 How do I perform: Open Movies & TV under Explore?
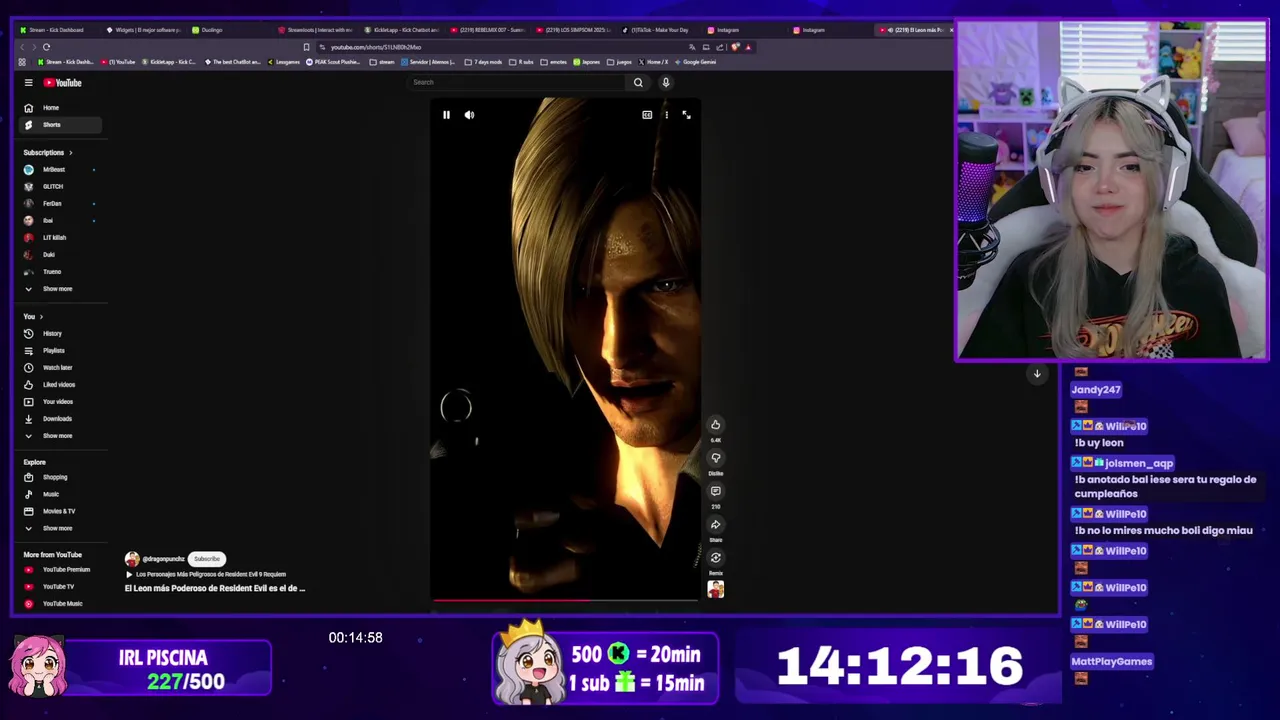click(x=59, y=511)
